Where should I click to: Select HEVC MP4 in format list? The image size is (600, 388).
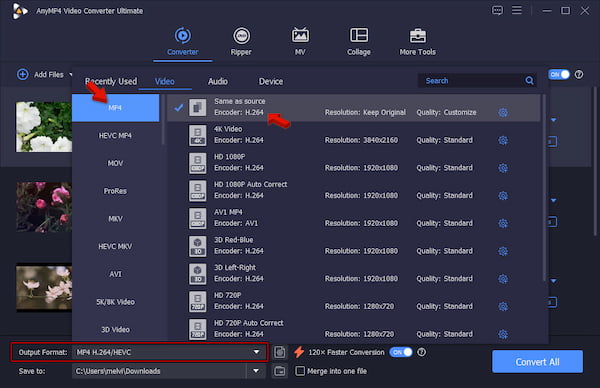(x=115, y=135)
